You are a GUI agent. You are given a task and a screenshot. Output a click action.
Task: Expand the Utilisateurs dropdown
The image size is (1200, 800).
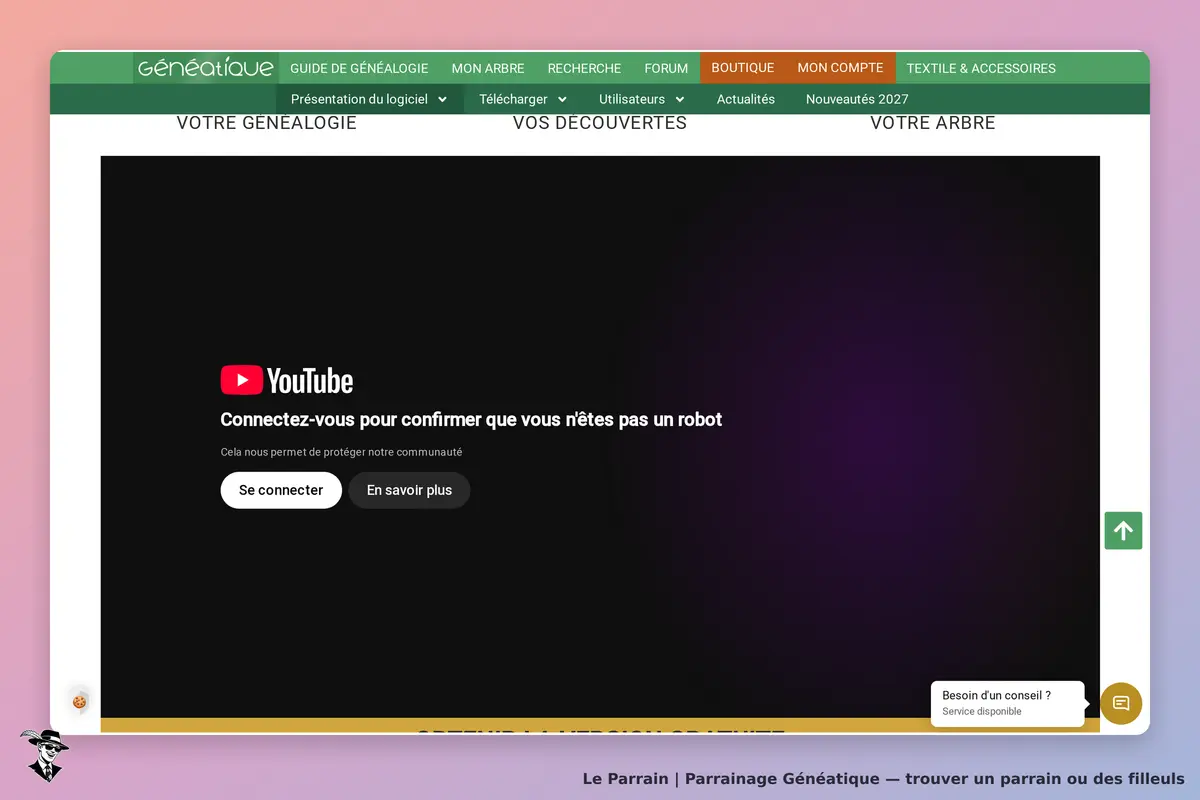tap(642, 99)
